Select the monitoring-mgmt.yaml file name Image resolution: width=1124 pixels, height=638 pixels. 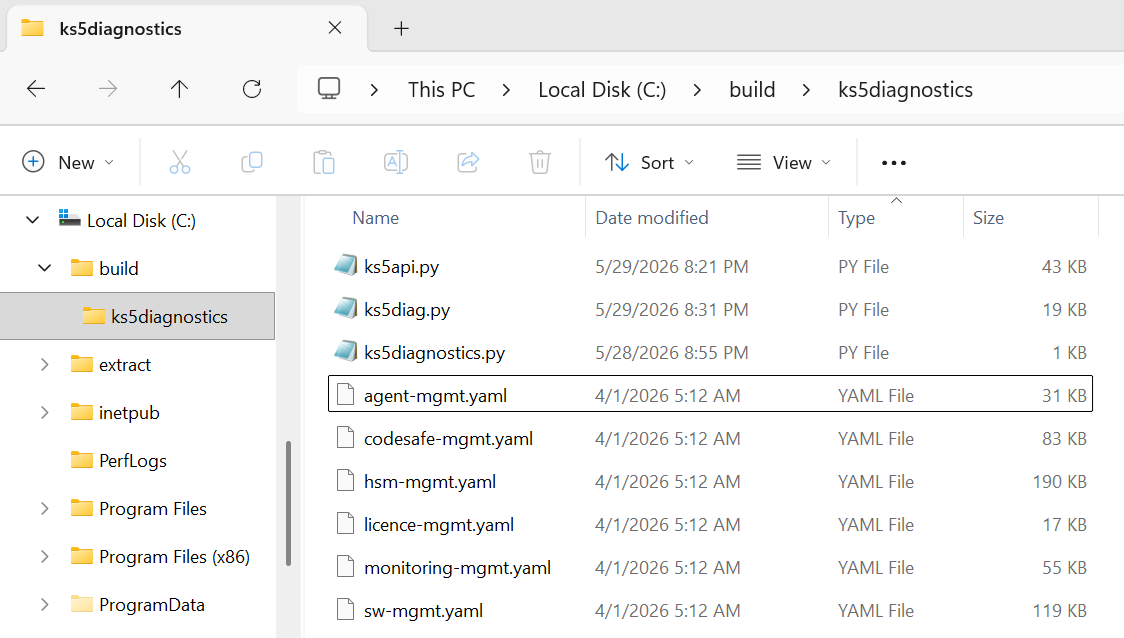pos(457,568)
